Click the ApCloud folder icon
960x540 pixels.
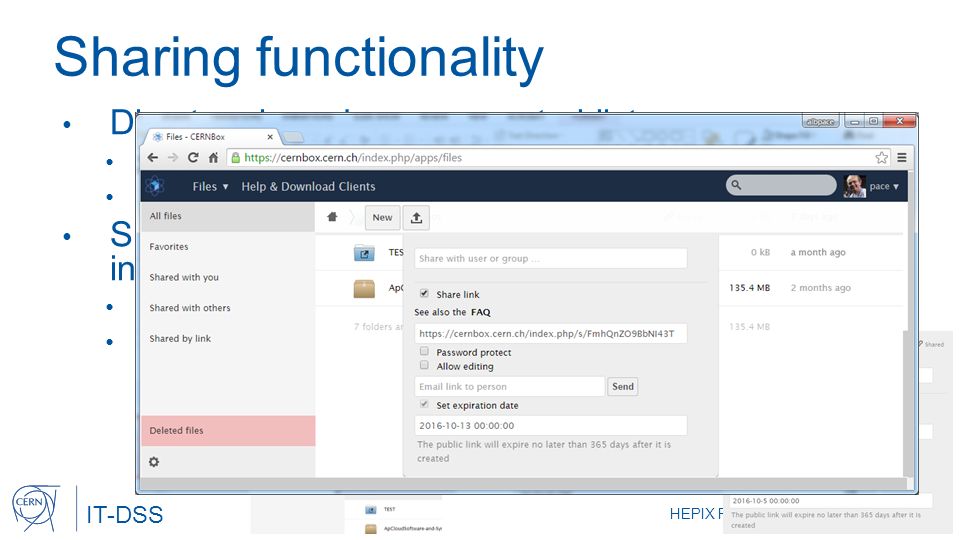pyautogui.click(x=364, y=288)
